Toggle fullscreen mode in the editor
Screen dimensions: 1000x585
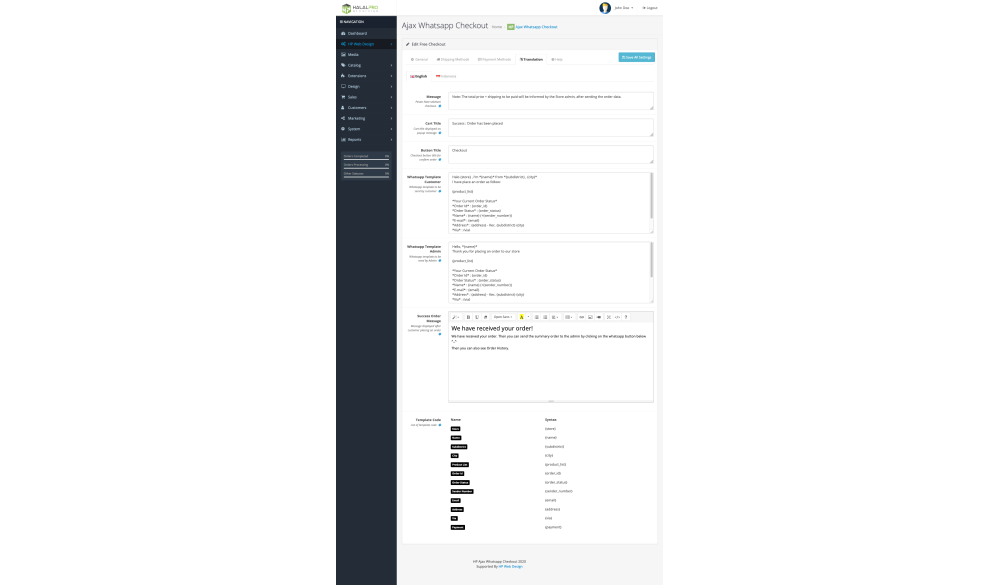click(609, 317)
